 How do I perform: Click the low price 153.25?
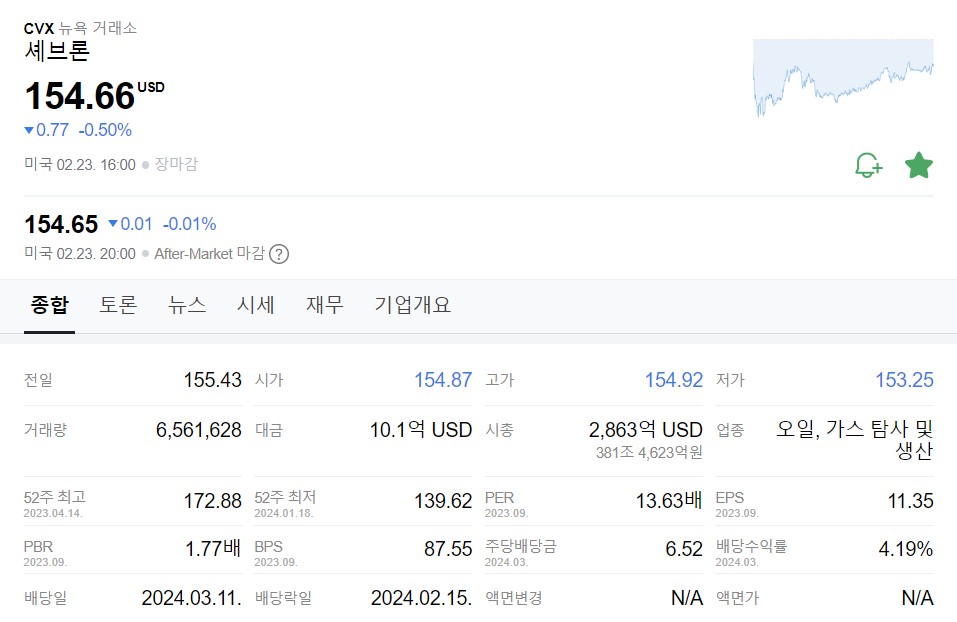pyautogui.click(x=905, y=380)
